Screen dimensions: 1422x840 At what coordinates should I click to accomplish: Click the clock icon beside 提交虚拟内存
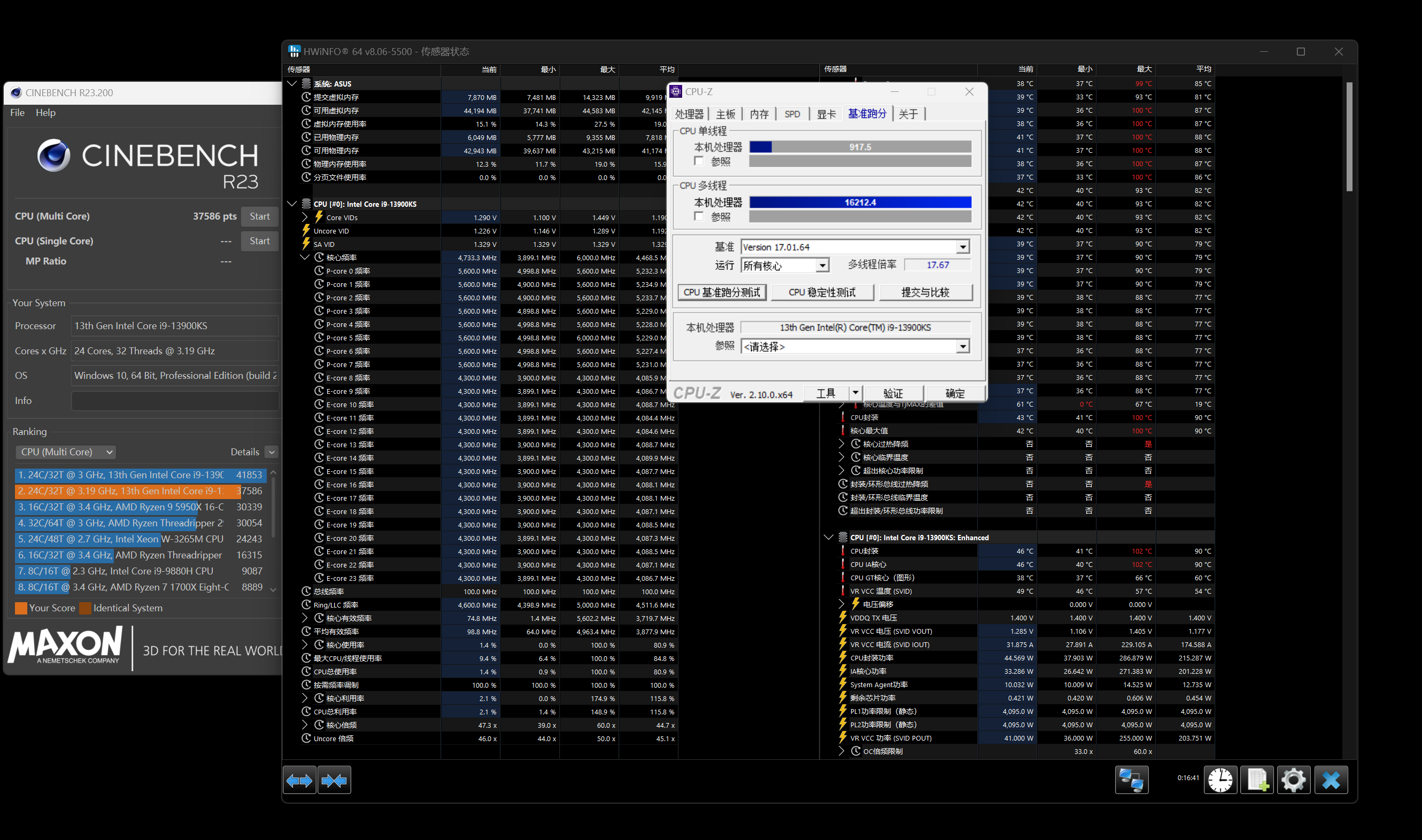306,97
